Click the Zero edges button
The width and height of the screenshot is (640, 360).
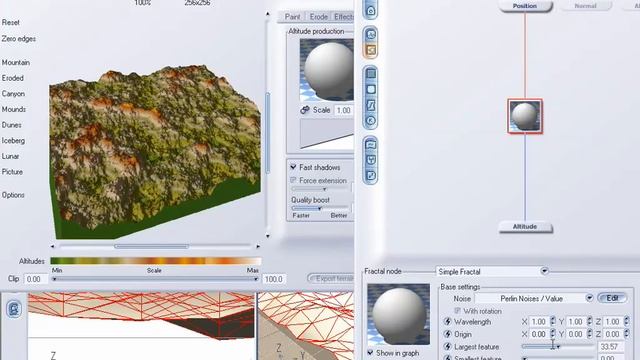coord(19,39)
